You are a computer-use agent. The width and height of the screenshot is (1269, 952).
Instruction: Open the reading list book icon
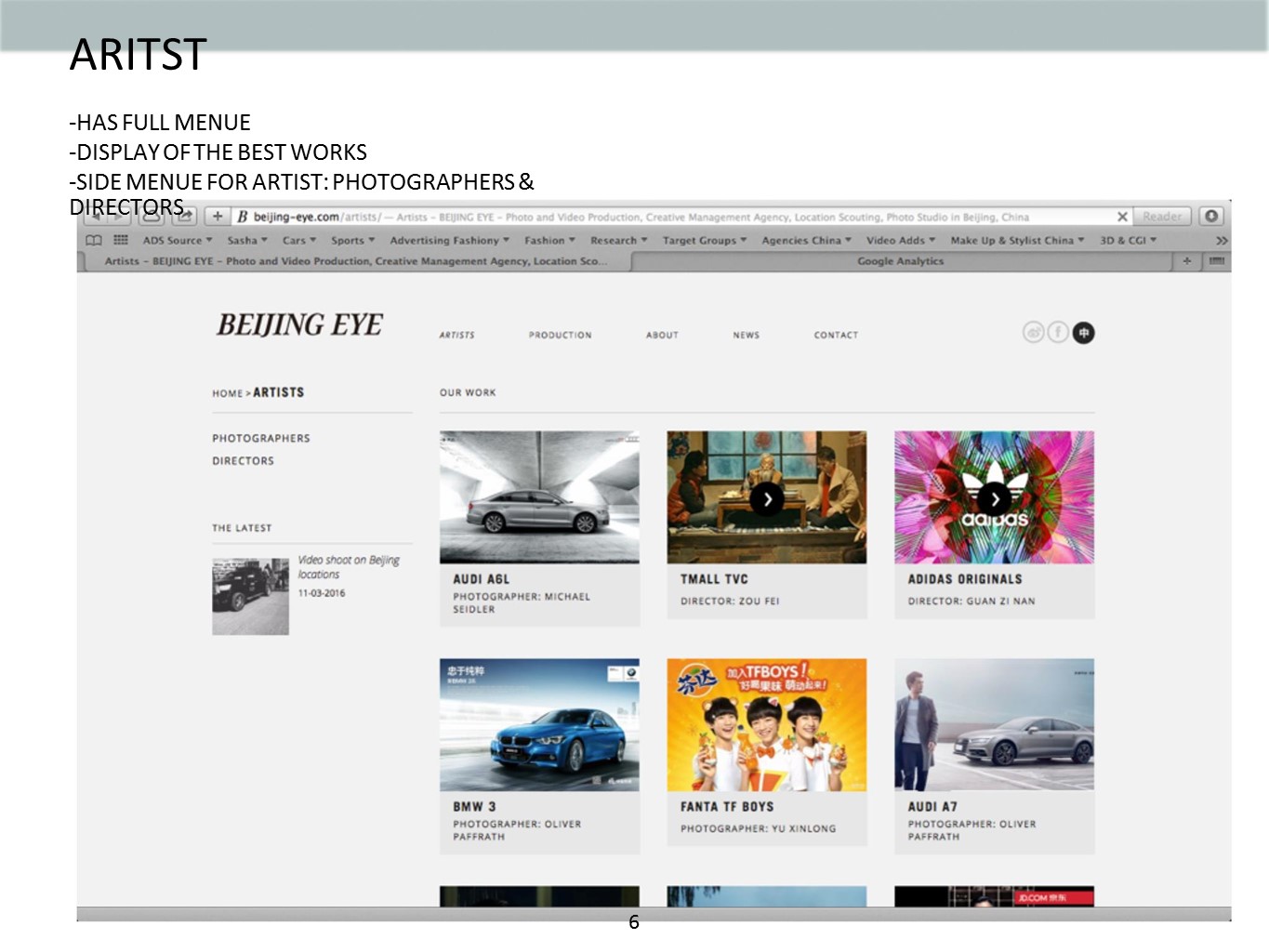click(94, 240)
